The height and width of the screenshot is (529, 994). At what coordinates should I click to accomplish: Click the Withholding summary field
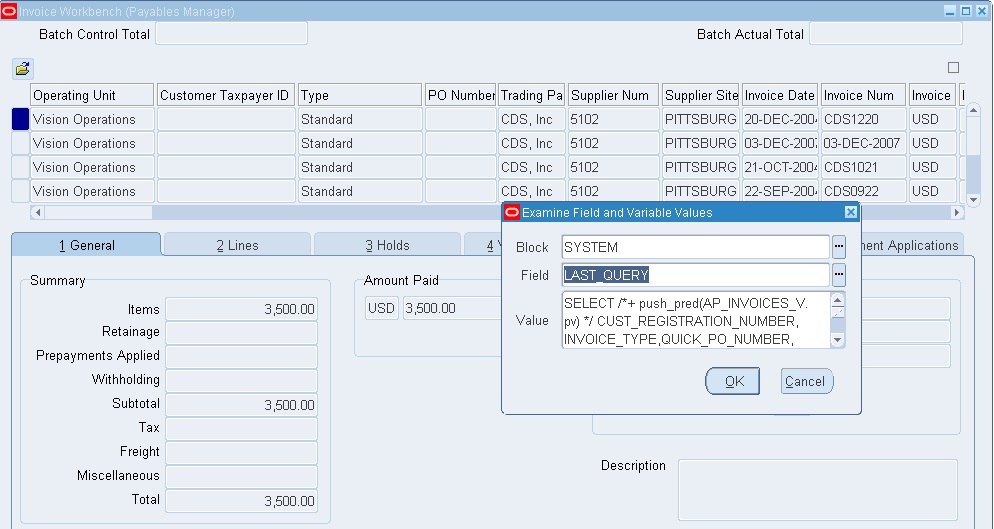pyautogui.click(x=241, y=381)
